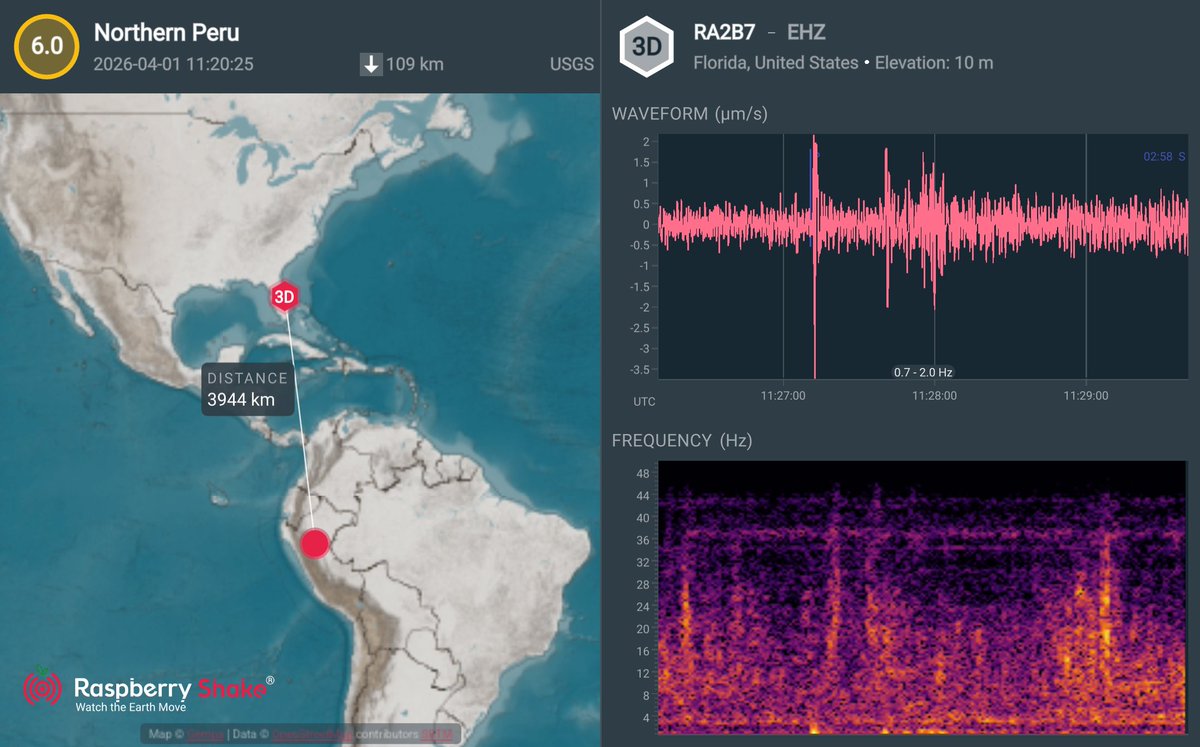Click the 11:29:00 time tick
Viewport: 1200px width, 747px height.
1086,395
